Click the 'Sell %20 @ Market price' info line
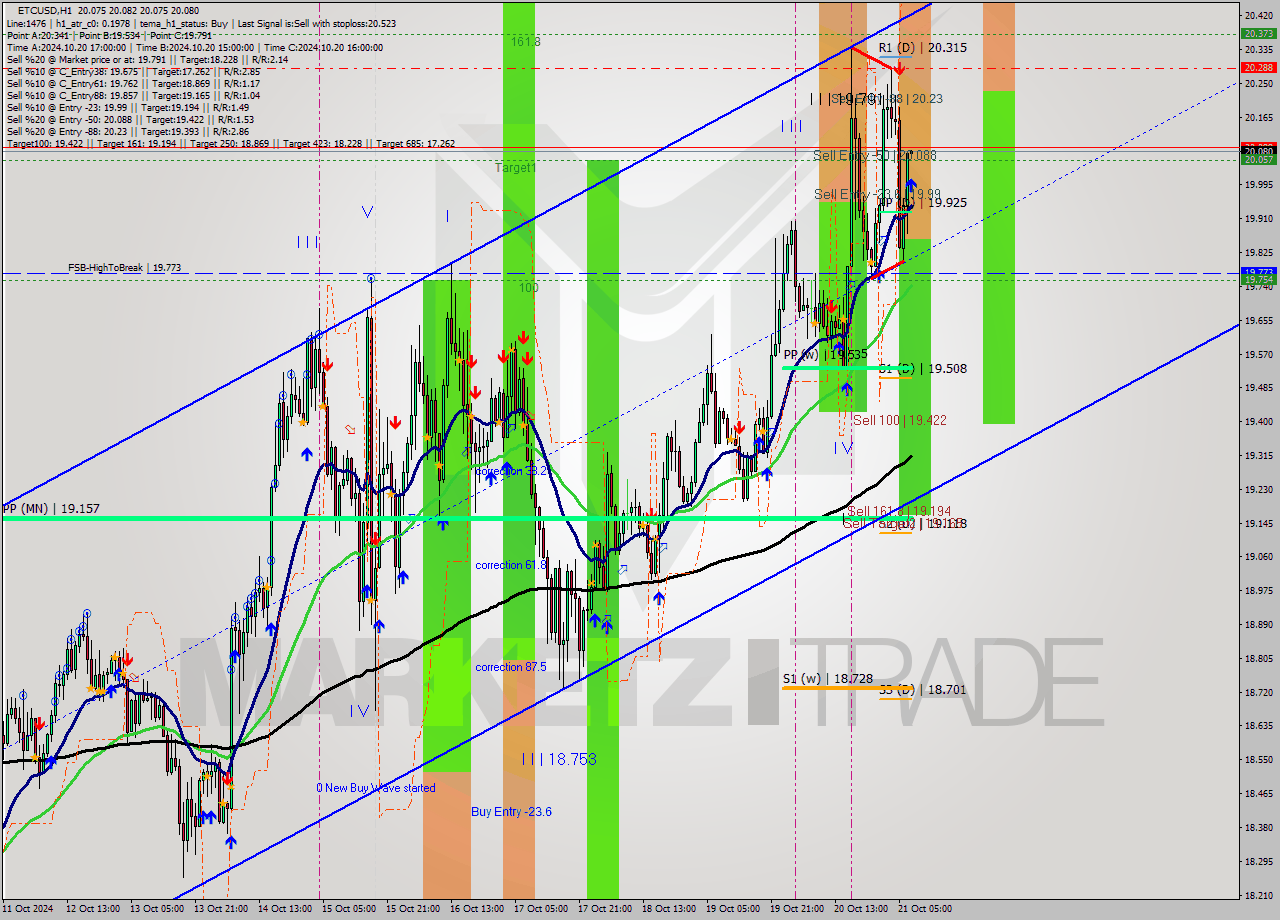The image size is (1280, 920). (148, 59)
